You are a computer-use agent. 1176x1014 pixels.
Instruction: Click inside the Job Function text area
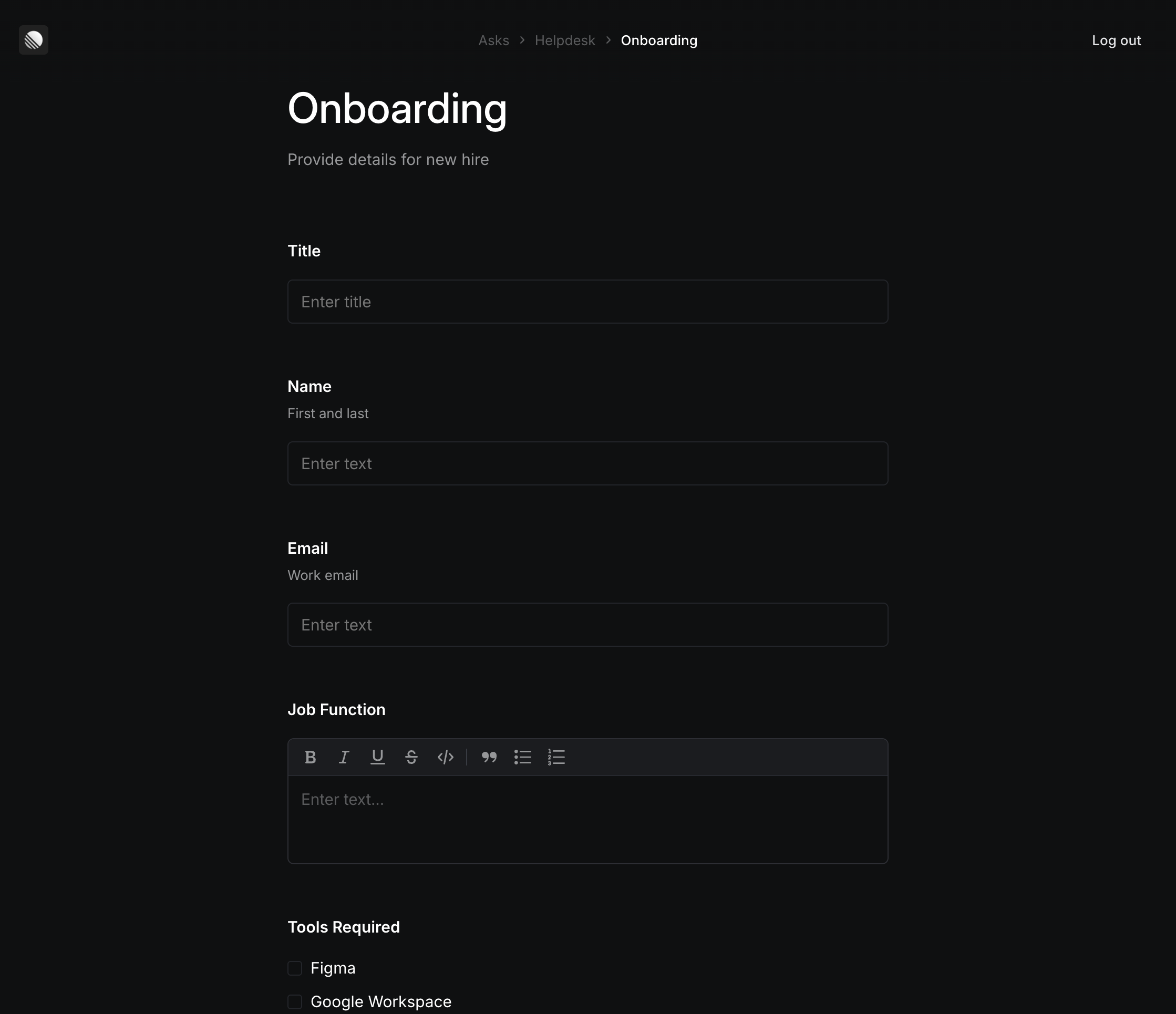(587, 817)
